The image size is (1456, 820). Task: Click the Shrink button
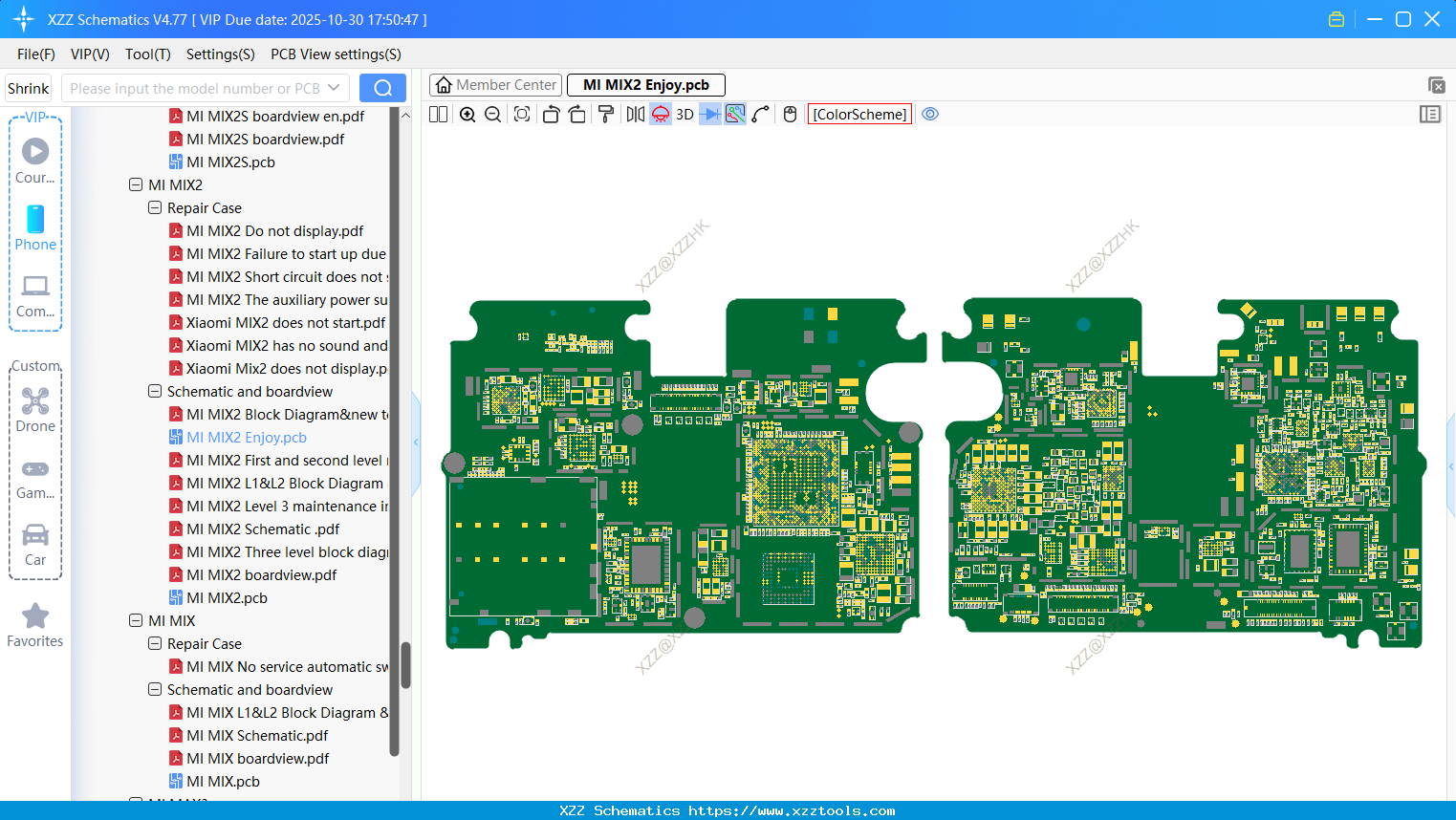(x=29, y=88)
